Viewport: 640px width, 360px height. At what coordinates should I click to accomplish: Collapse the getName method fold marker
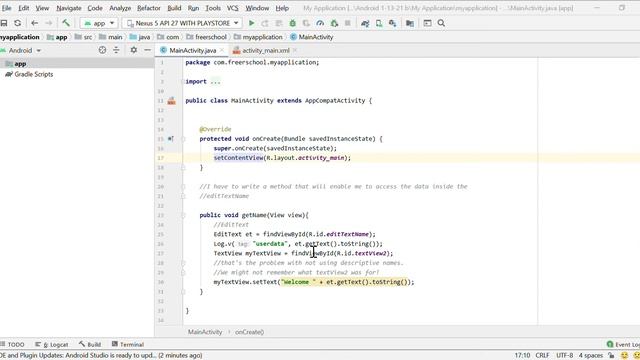pyautogui.click(x=183, y=215)
